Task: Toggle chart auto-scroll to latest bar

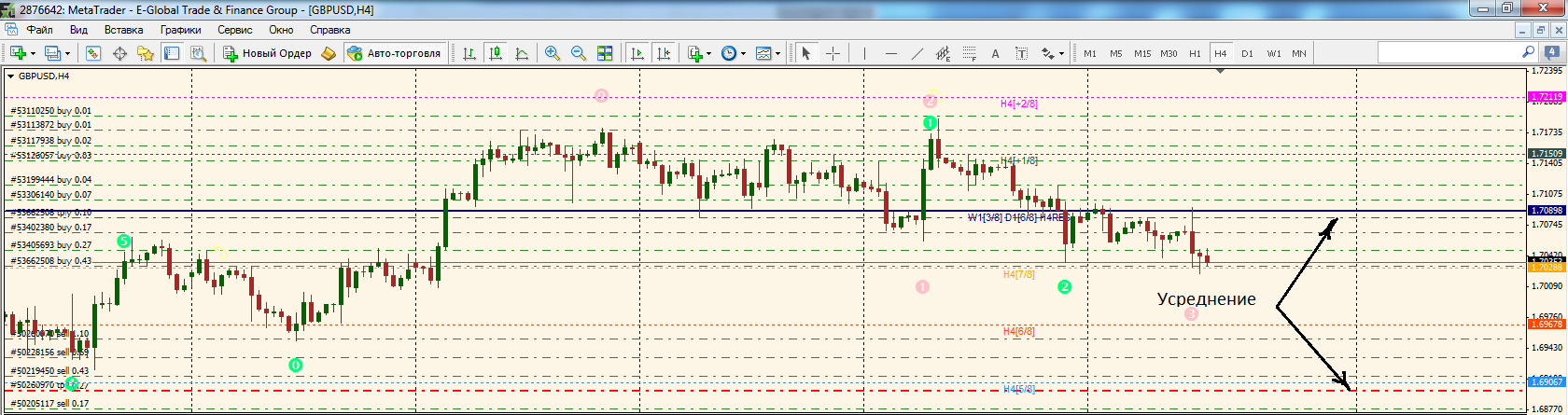Action: coord(637,53)
